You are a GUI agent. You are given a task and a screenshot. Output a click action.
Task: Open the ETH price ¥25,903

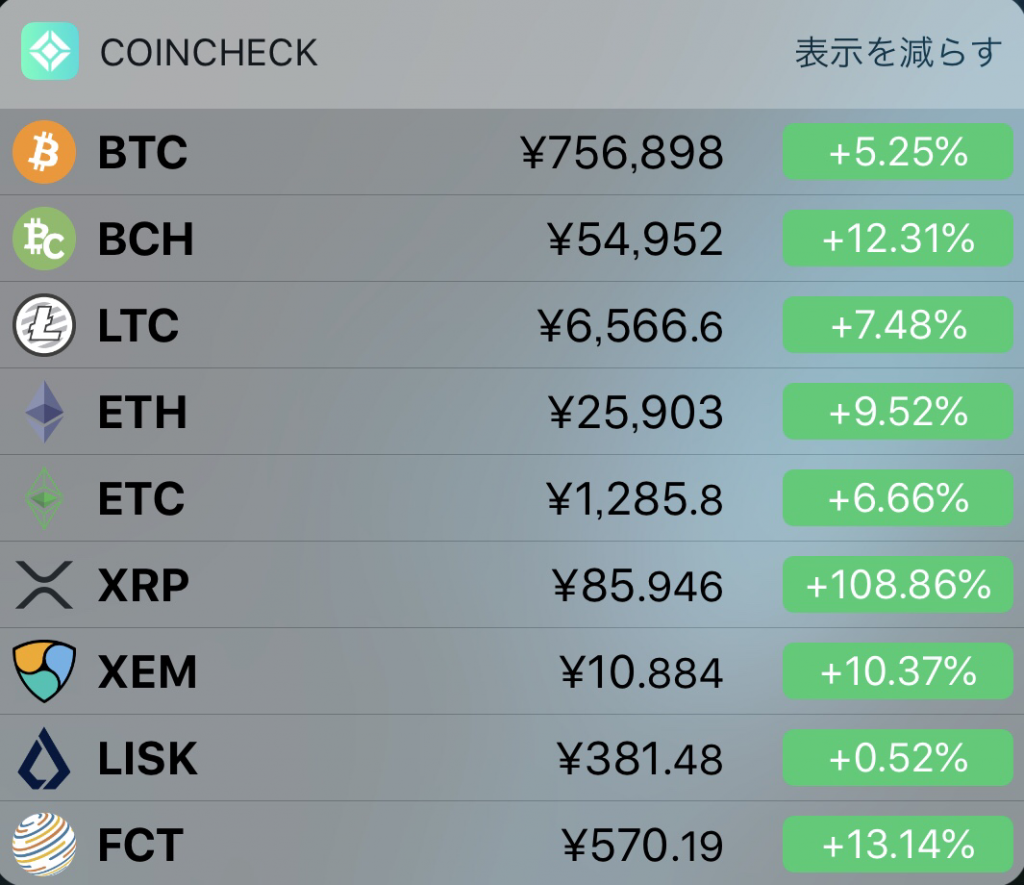635,412
